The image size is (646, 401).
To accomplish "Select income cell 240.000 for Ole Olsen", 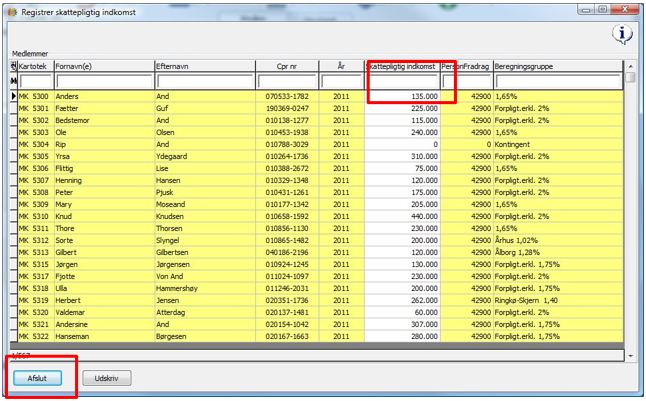I will (x=402, y=132).
